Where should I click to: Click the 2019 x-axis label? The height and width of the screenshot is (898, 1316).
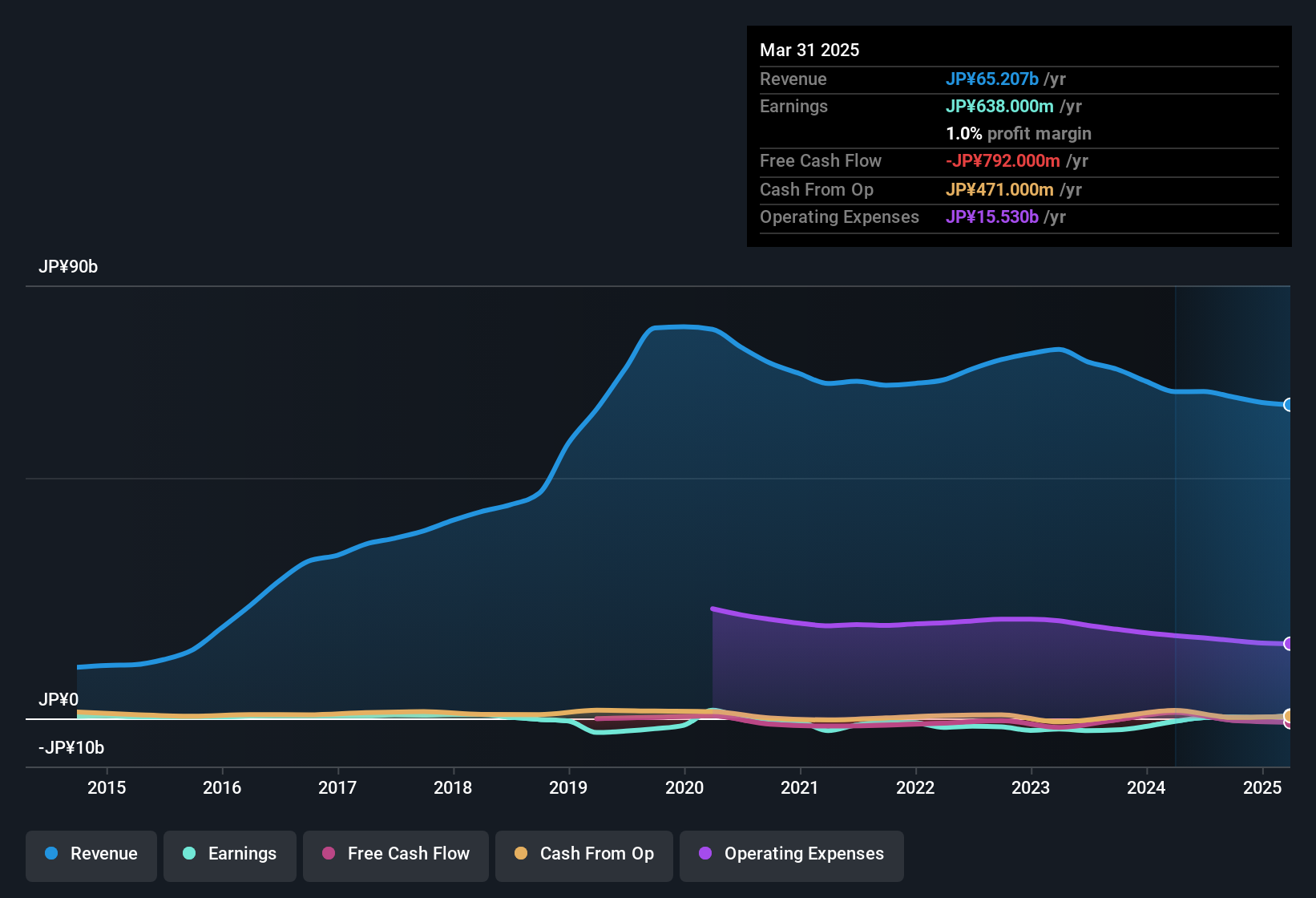coord(568,787)
